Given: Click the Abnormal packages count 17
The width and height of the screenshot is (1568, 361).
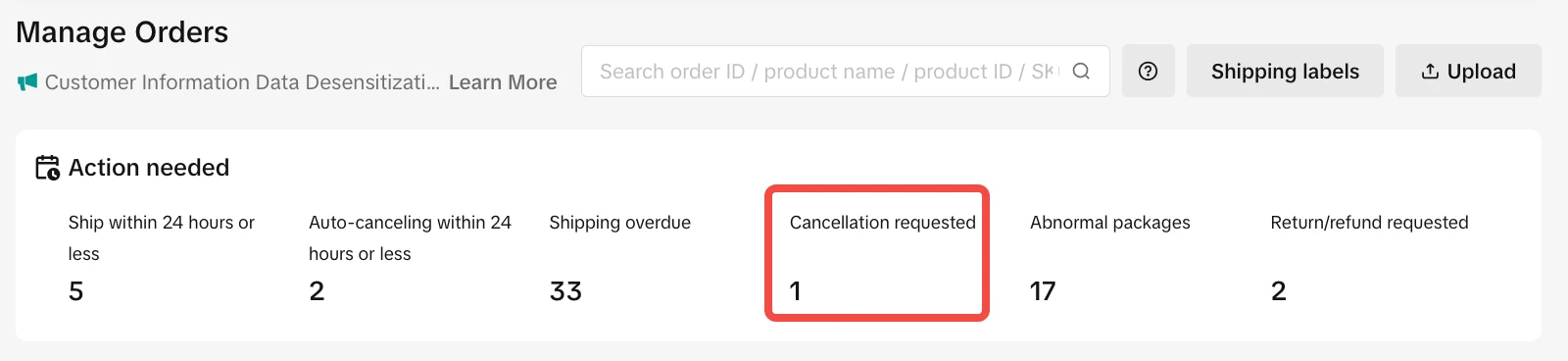Looking at the screenshot, I should click(x=1043, y=291).
